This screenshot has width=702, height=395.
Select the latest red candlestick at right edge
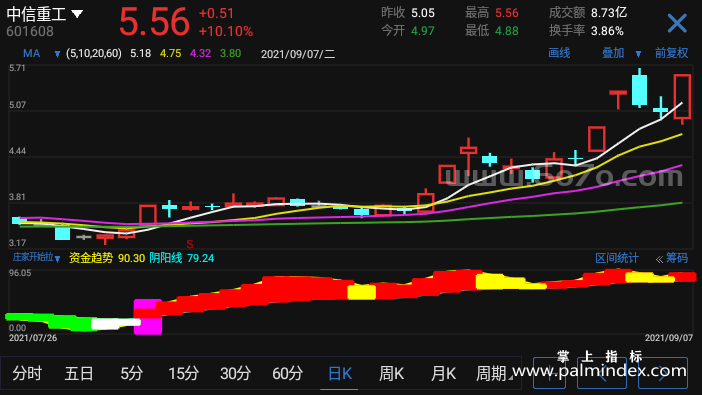[x=682, y=98]
